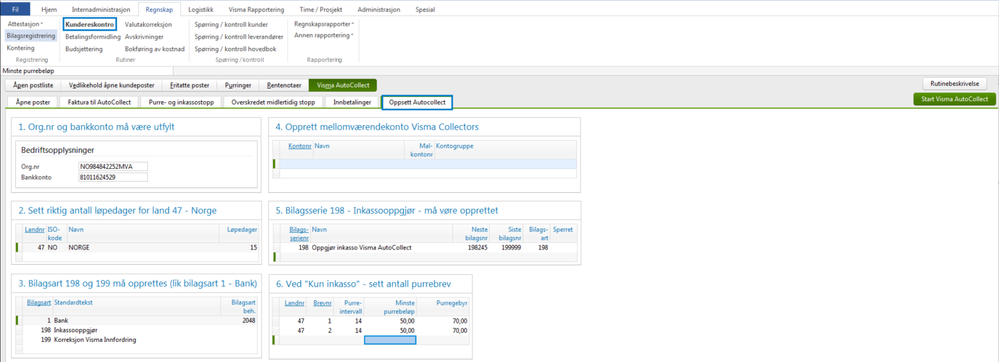This screenshot has height=362, width=999.
Task: Click the Neste bilagsnr value 198245
Action: [476, 247]
